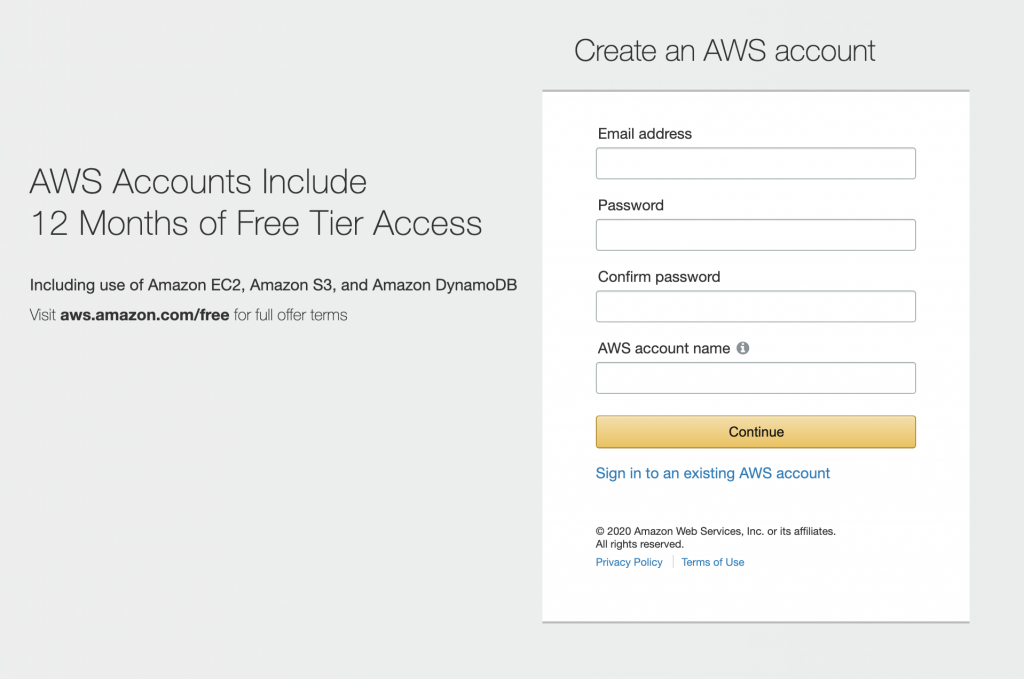The image size is (1024, 679).
Task: Click the Password label
Action: coord(630,205)
